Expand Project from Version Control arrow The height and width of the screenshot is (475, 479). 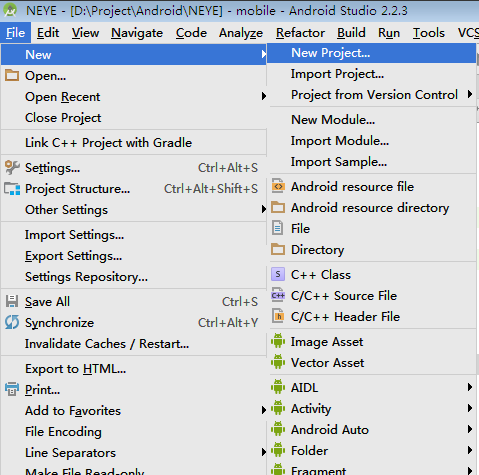[x=470, y=94]
